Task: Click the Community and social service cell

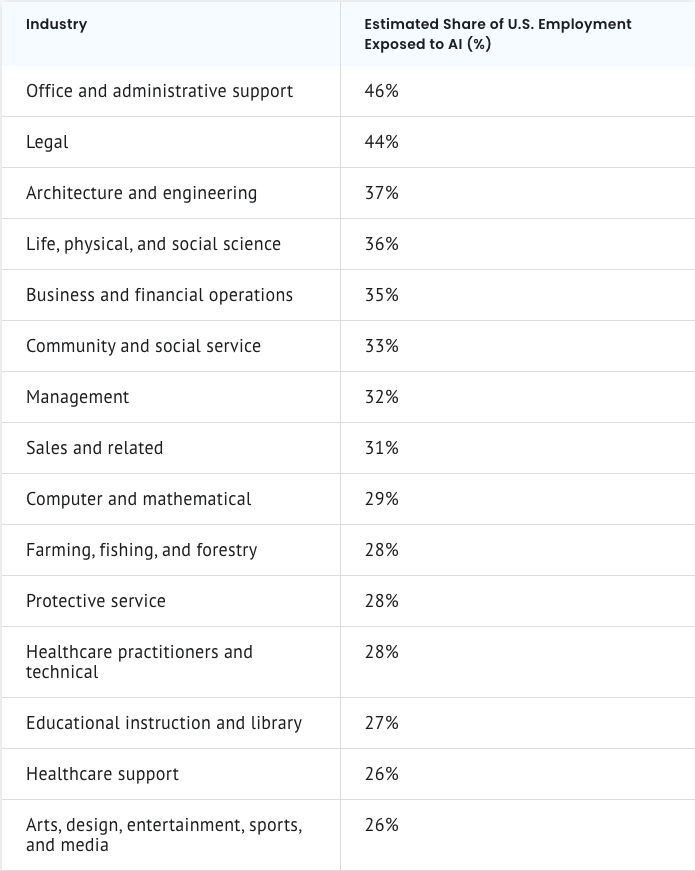Action: click(144, 346)
